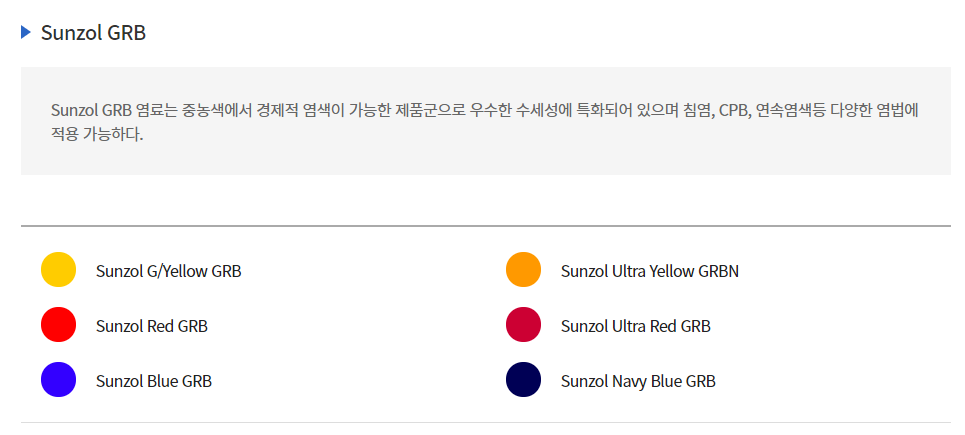Screen dimensions: 965x435
Task: Click the thin divider line below the swatches
Action: pos(486,422)
